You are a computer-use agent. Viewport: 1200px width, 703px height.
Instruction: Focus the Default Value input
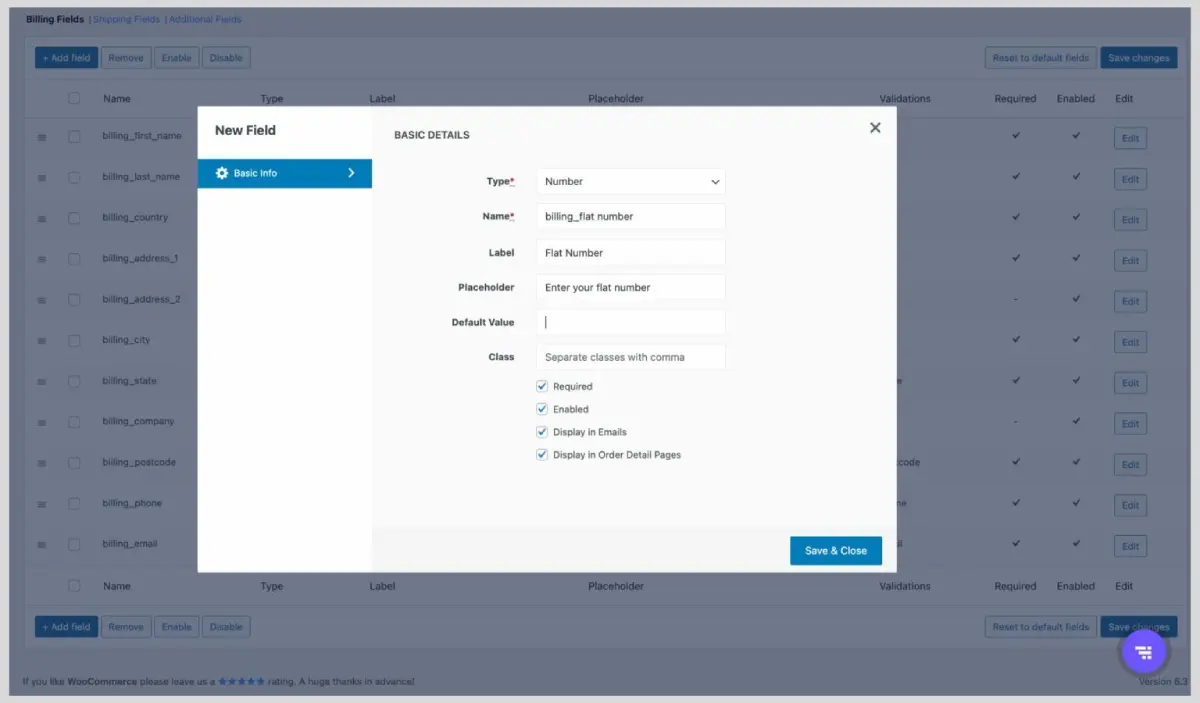[x=631, y=322]
